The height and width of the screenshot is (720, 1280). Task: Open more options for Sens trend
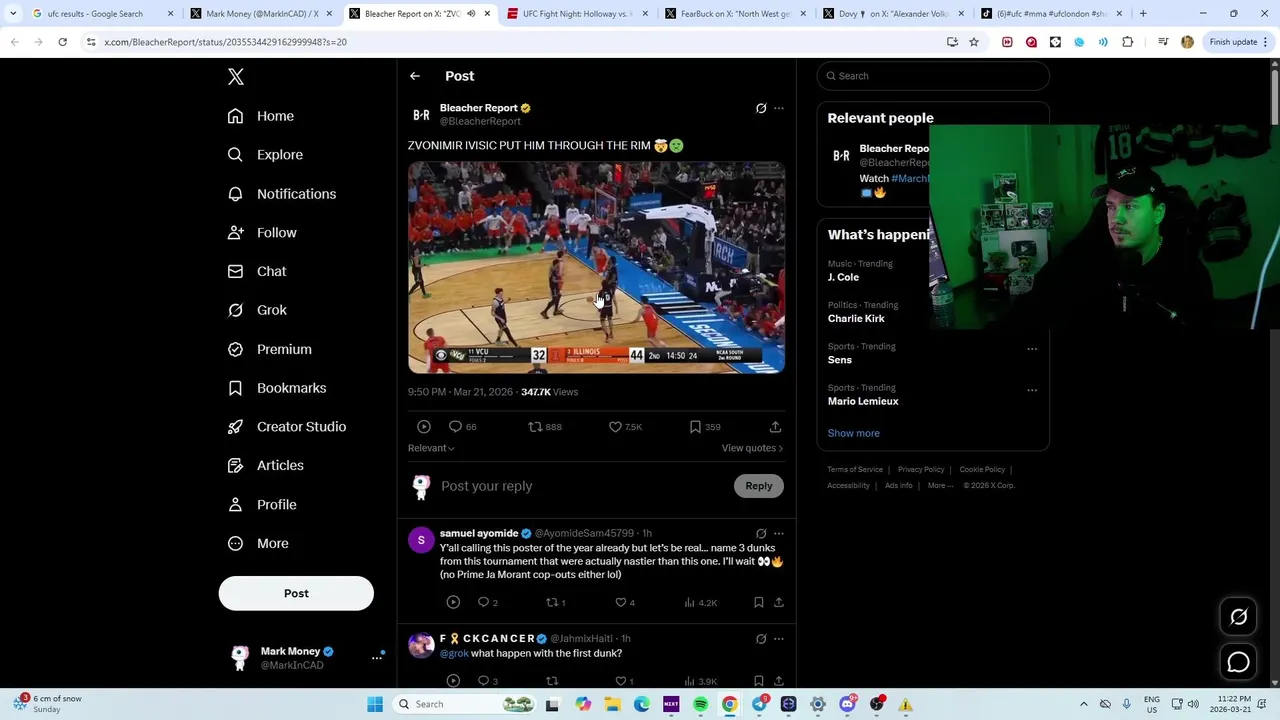coord(1032,349)
